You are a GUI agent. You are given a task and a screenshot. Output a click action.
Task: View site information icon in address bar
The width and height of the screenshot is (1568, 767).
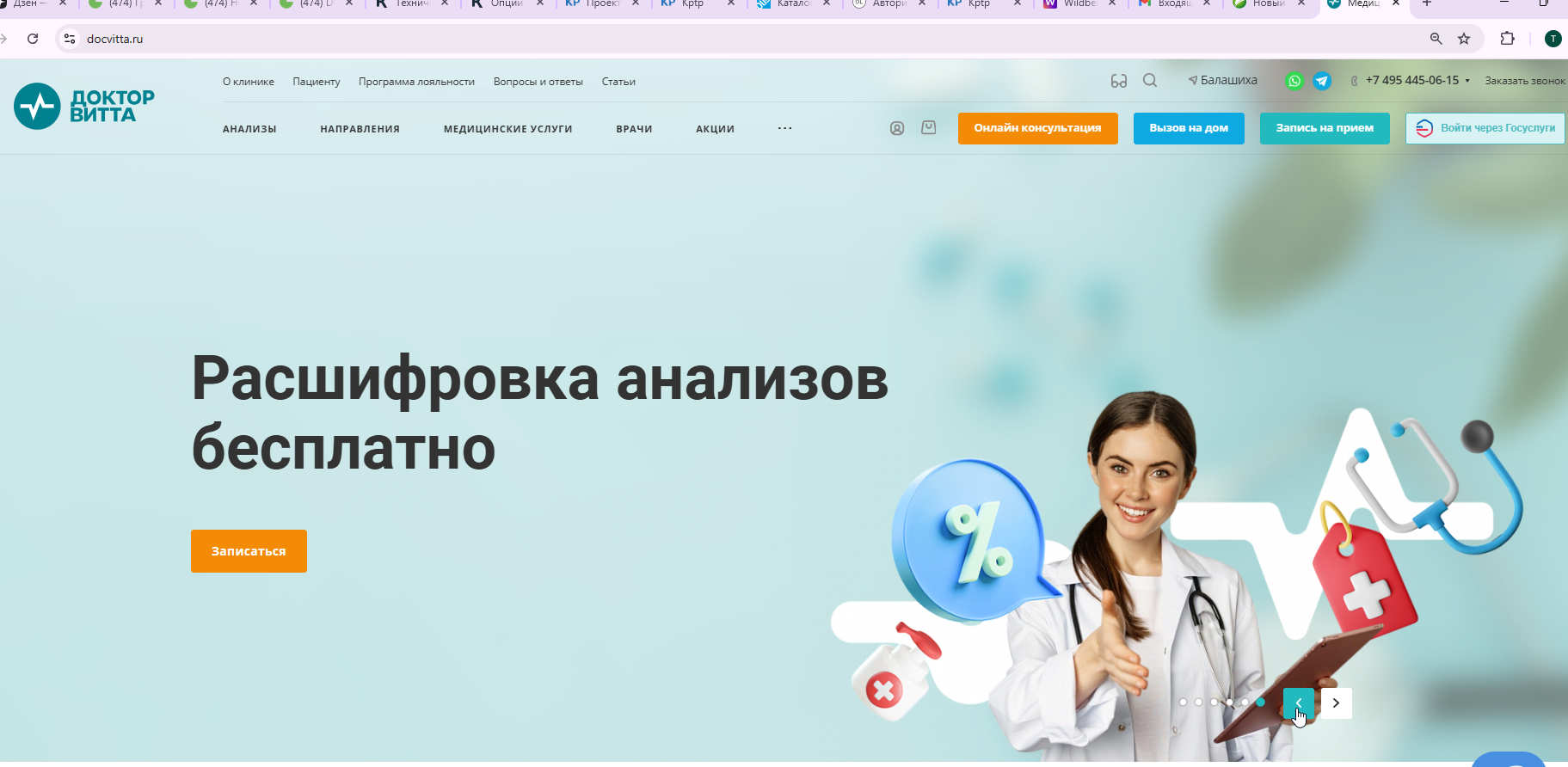click(70, 39)
